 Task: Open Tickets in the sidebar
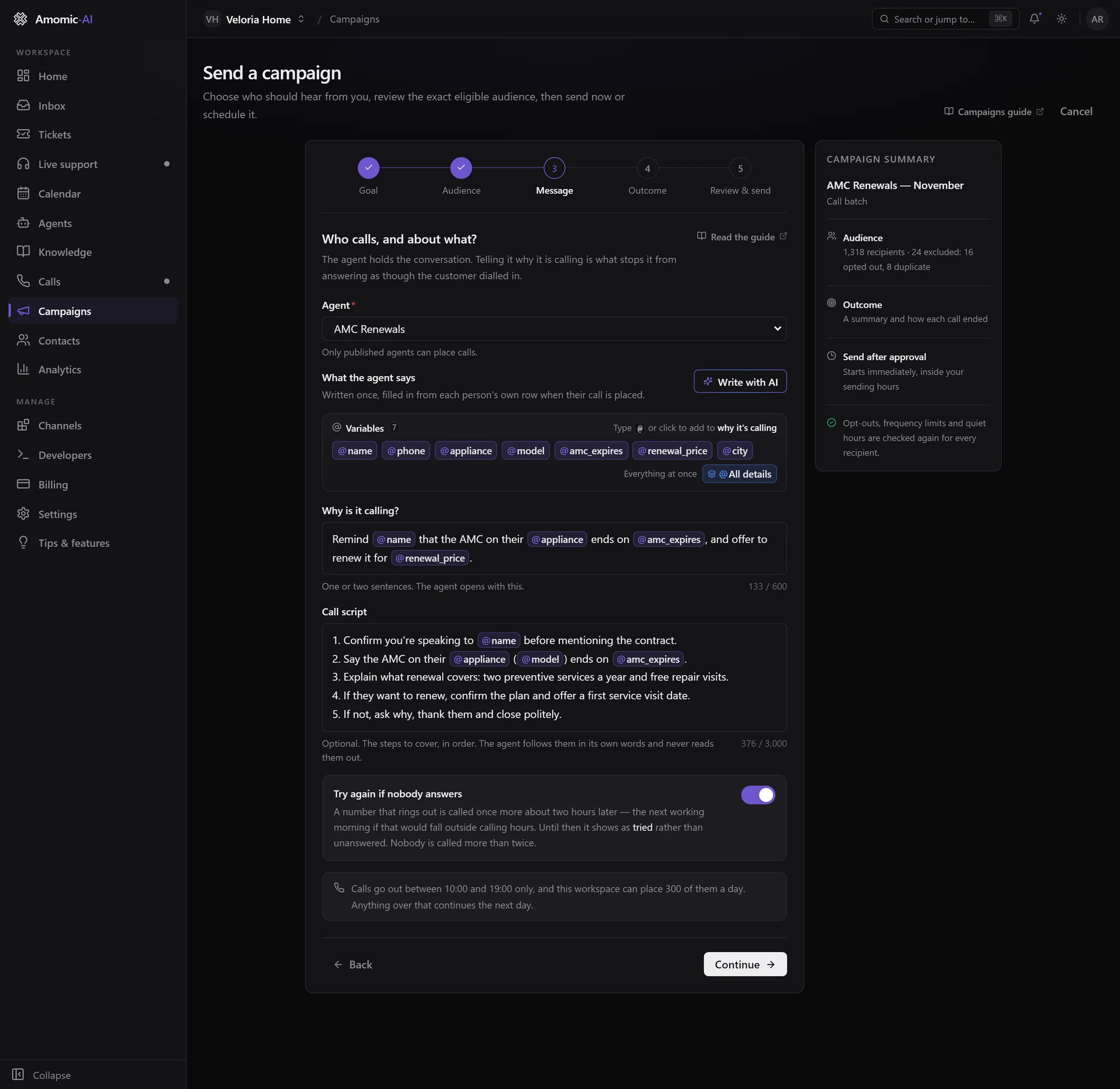[x=93, y=134]
